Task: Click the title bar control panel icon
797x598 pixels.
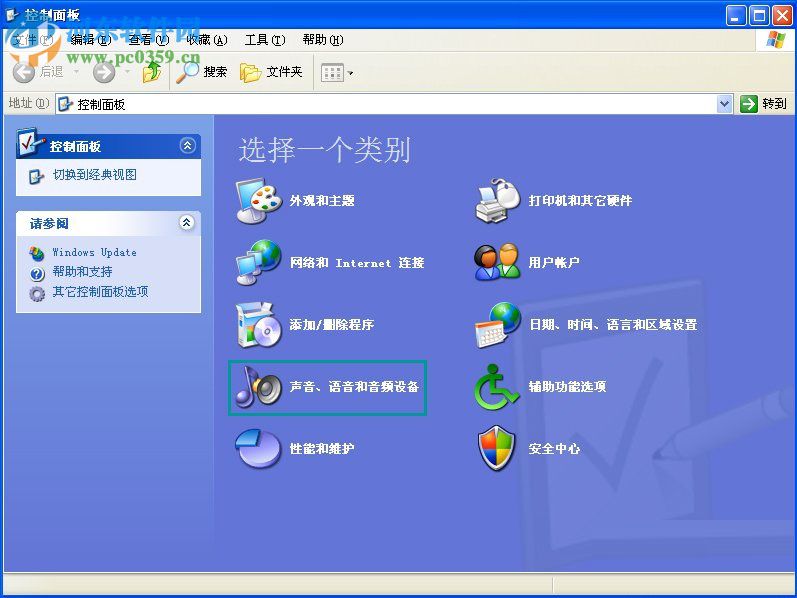Action: point(12,14)
